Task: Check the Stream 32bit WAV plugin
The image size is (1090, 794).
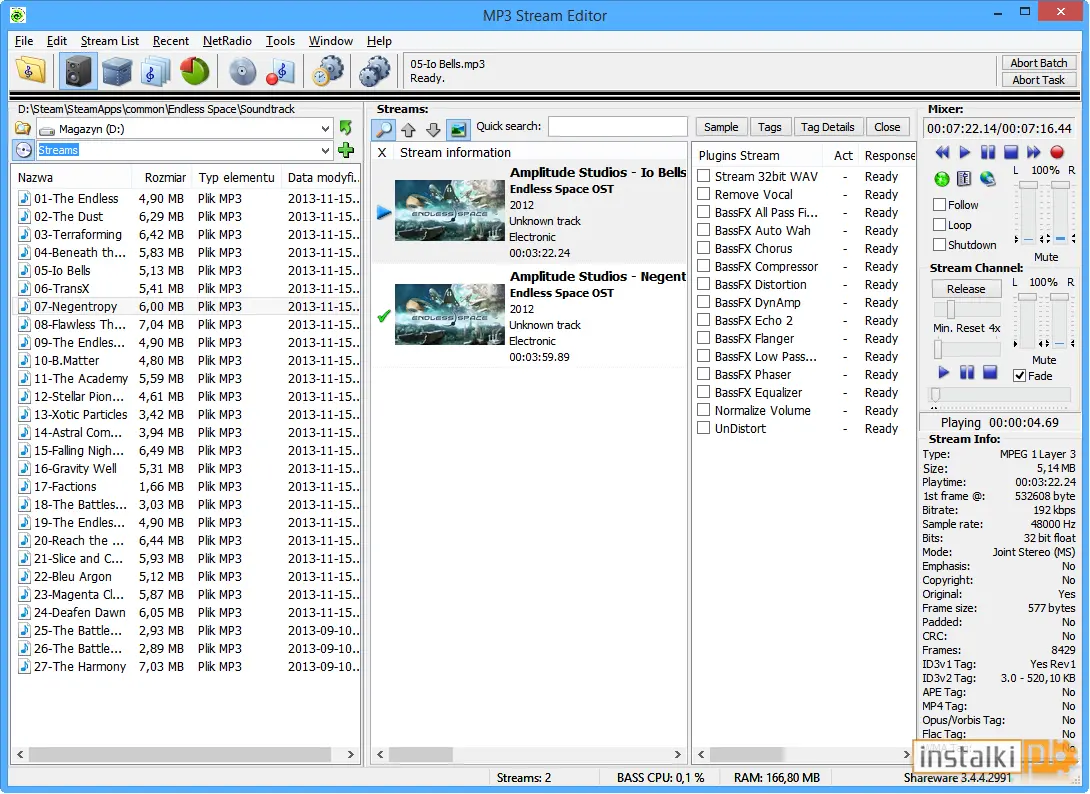Action: pyautogui.click(x=703, y=176)
